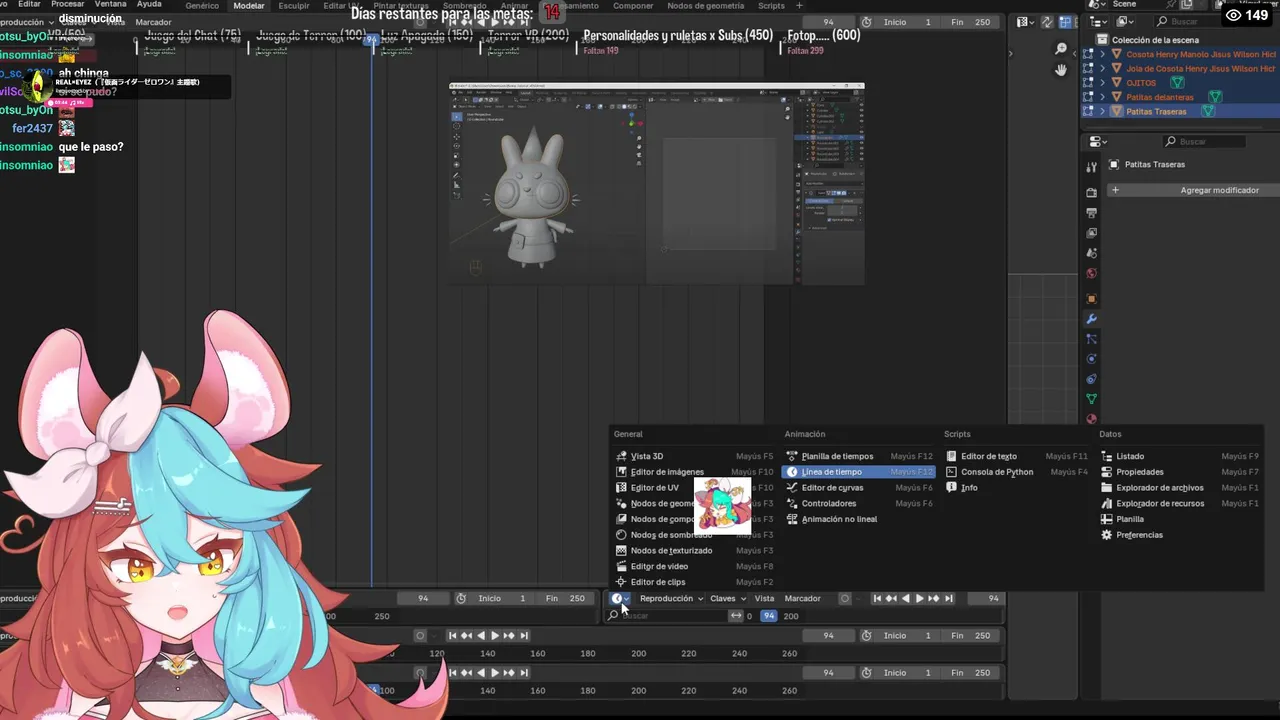Jump to next keyframe in timeline header
The image size is (1280, 720).
click(934, 598)
